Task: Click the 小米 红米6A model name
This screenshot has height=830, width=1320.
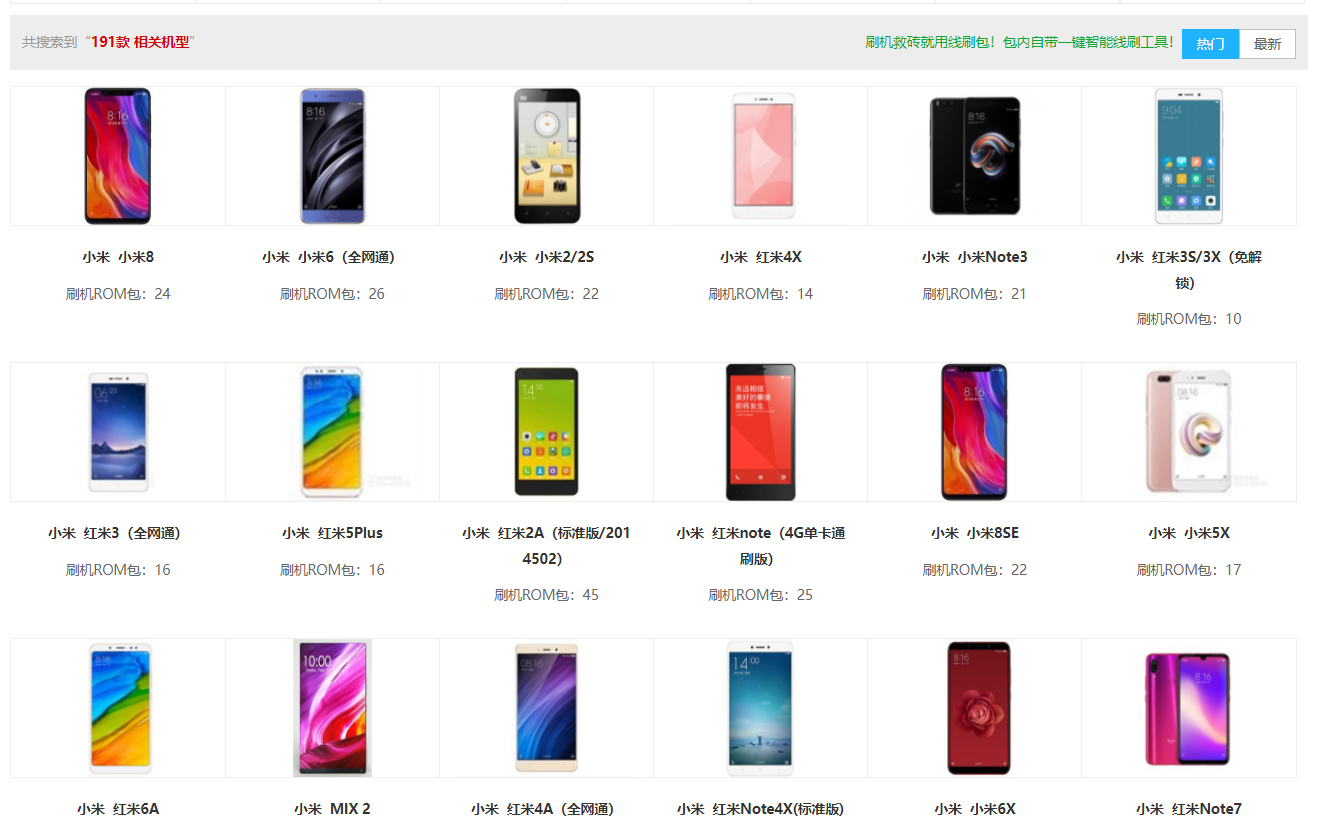Action: pos(118,809)
